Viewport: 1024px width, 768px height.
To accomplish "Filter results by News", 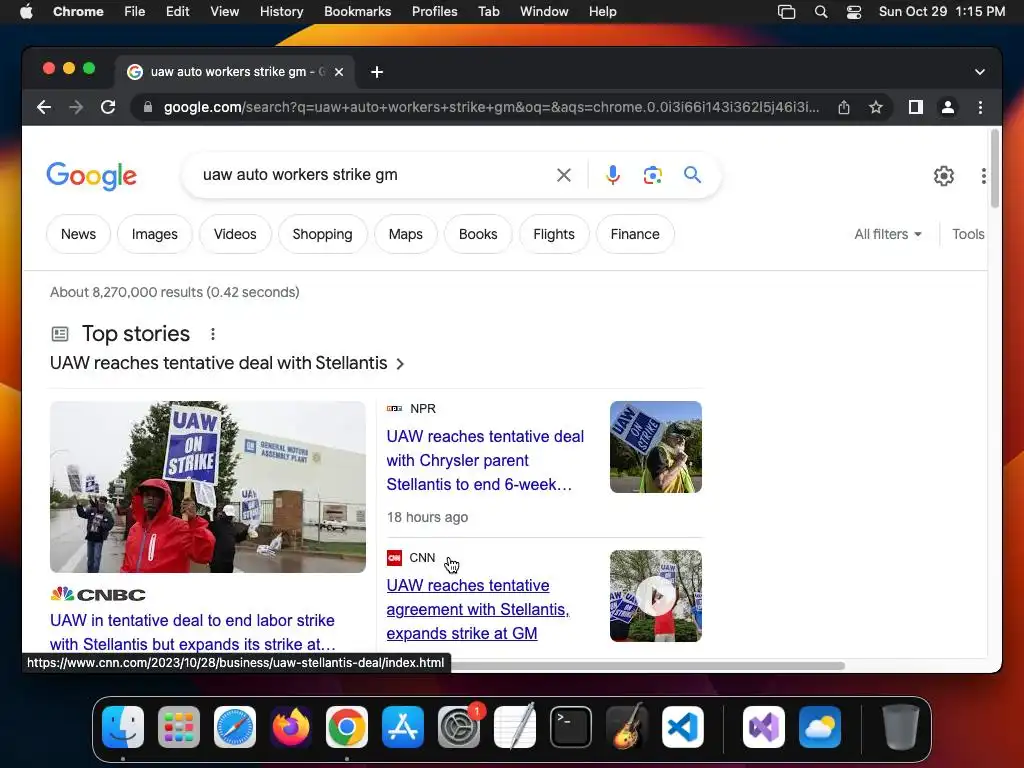I will click(78, 234).
